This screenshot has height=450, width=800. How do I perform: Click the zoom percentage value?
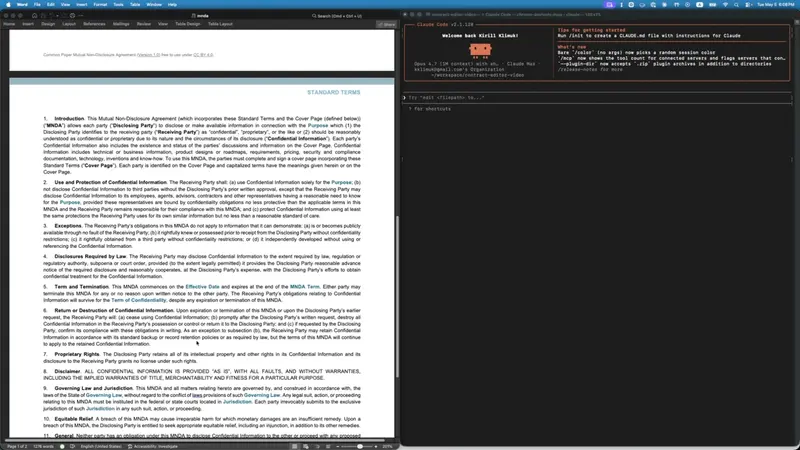[387, 446]
